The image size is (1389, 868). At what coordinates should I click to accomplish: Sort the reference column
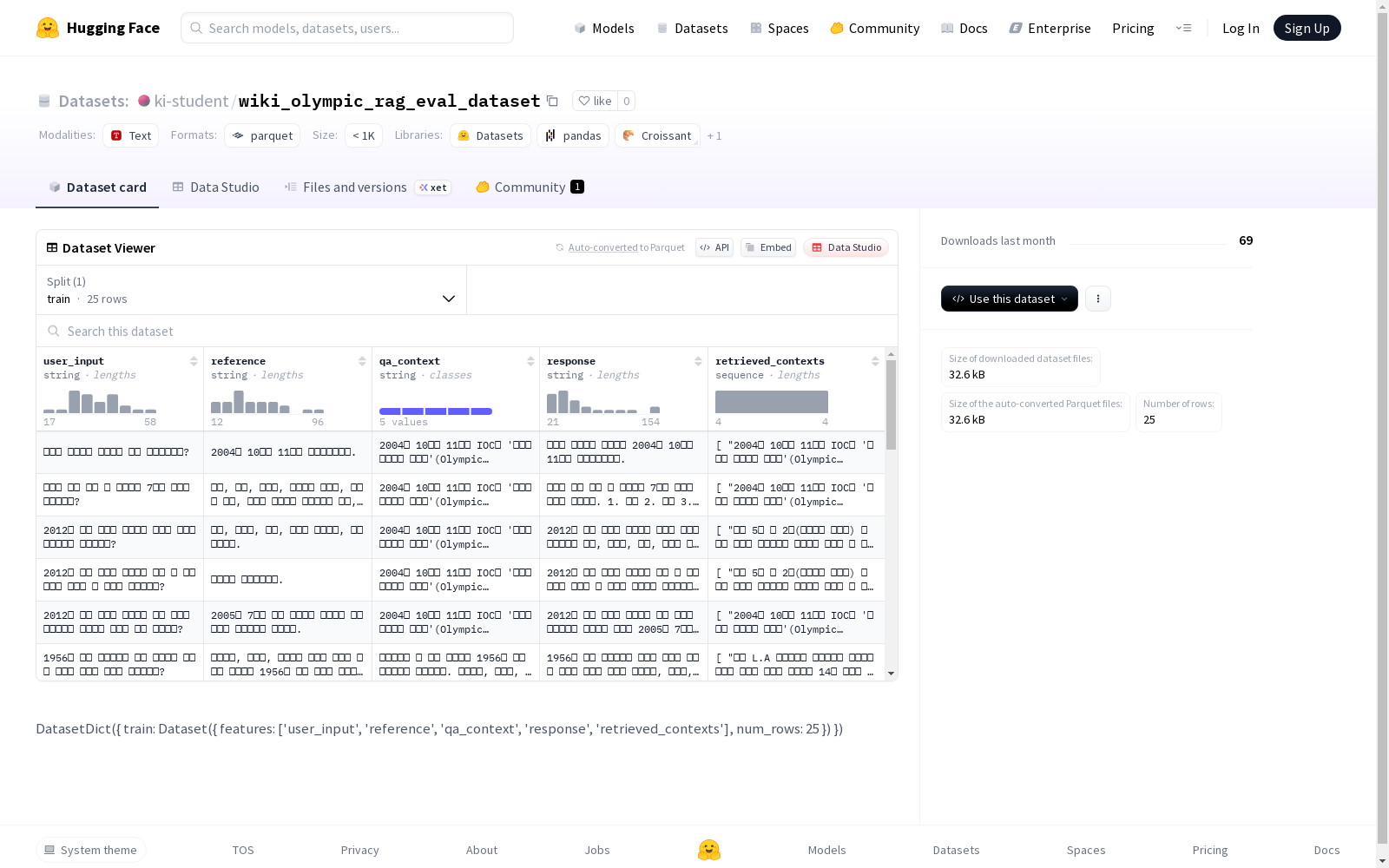pyautogui.click(x=362, y=361)
